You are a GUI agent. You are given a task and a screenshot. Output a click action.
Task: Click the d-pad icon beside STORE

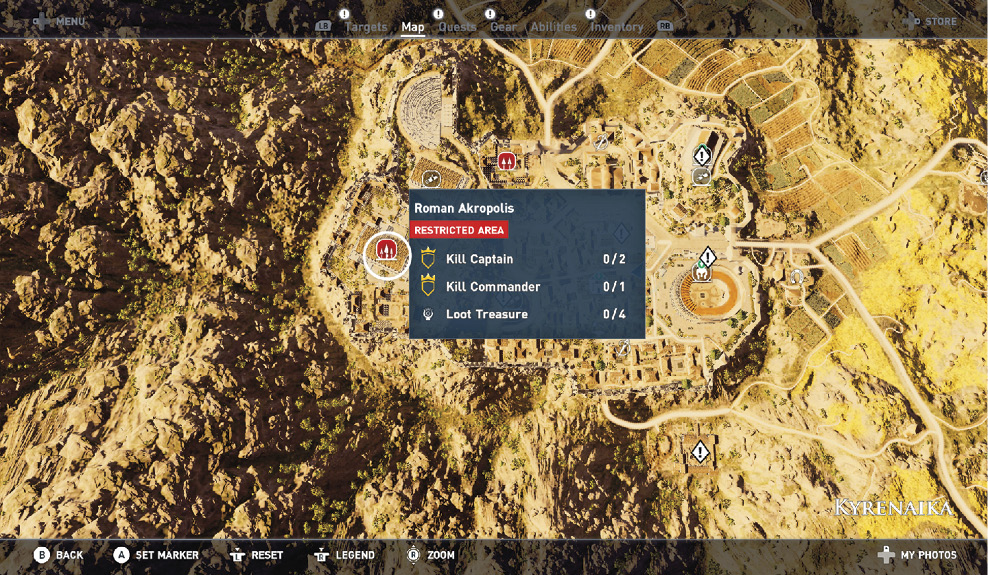click(911, 21)
